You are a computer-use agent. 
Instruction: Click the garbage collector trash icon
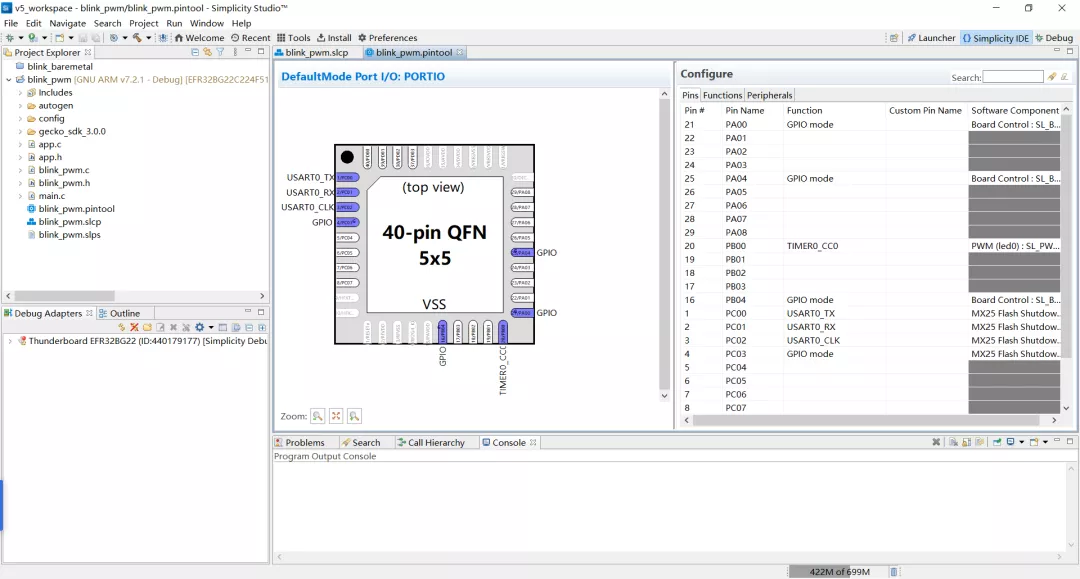894,571
